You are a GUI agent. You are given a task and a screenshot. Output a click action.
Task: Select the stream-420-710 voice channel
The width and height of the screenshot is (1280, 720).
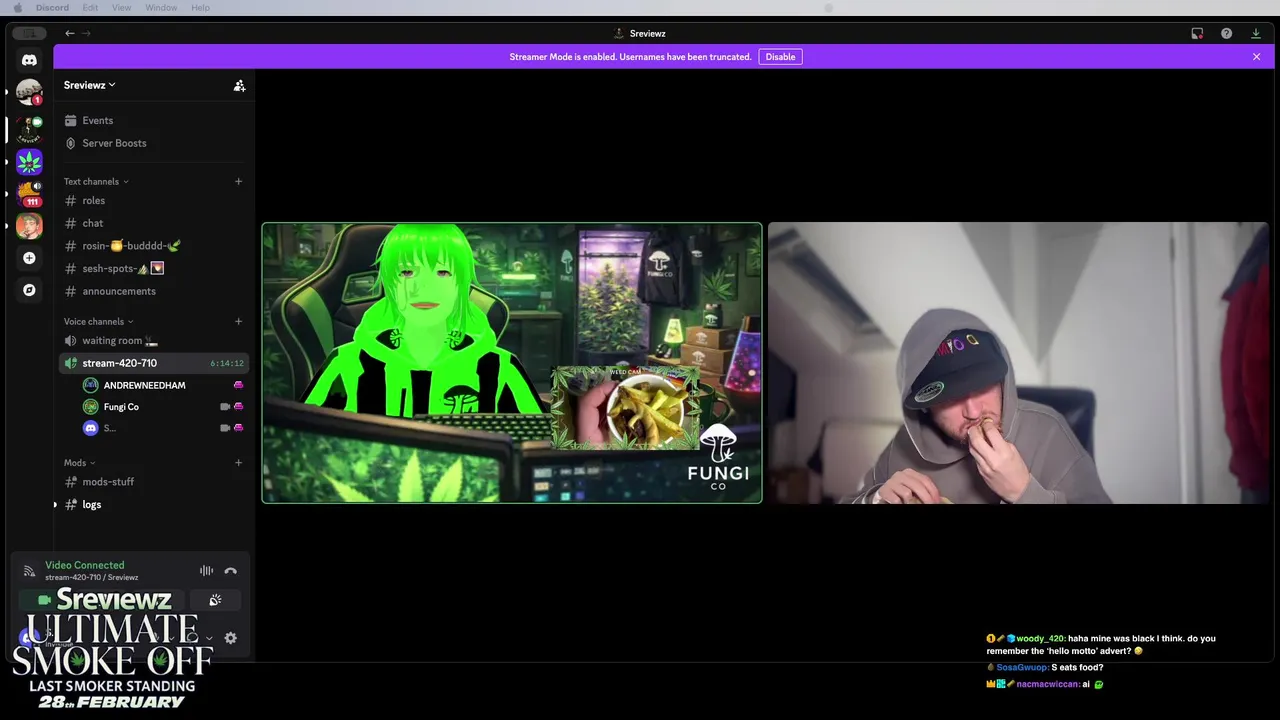[154, 363]
